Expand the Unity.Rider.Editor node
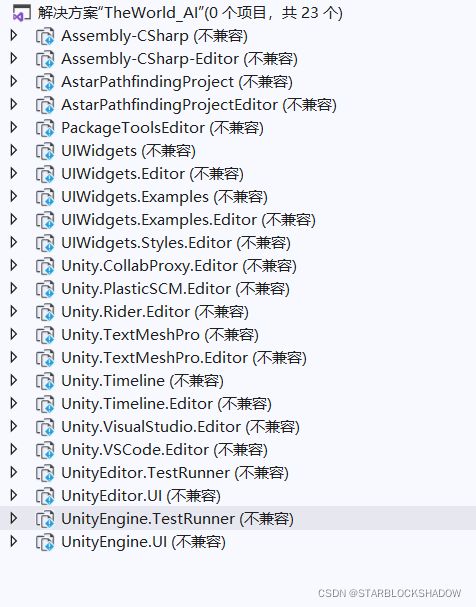The image size is (476, 607). (x=14, y=312)
